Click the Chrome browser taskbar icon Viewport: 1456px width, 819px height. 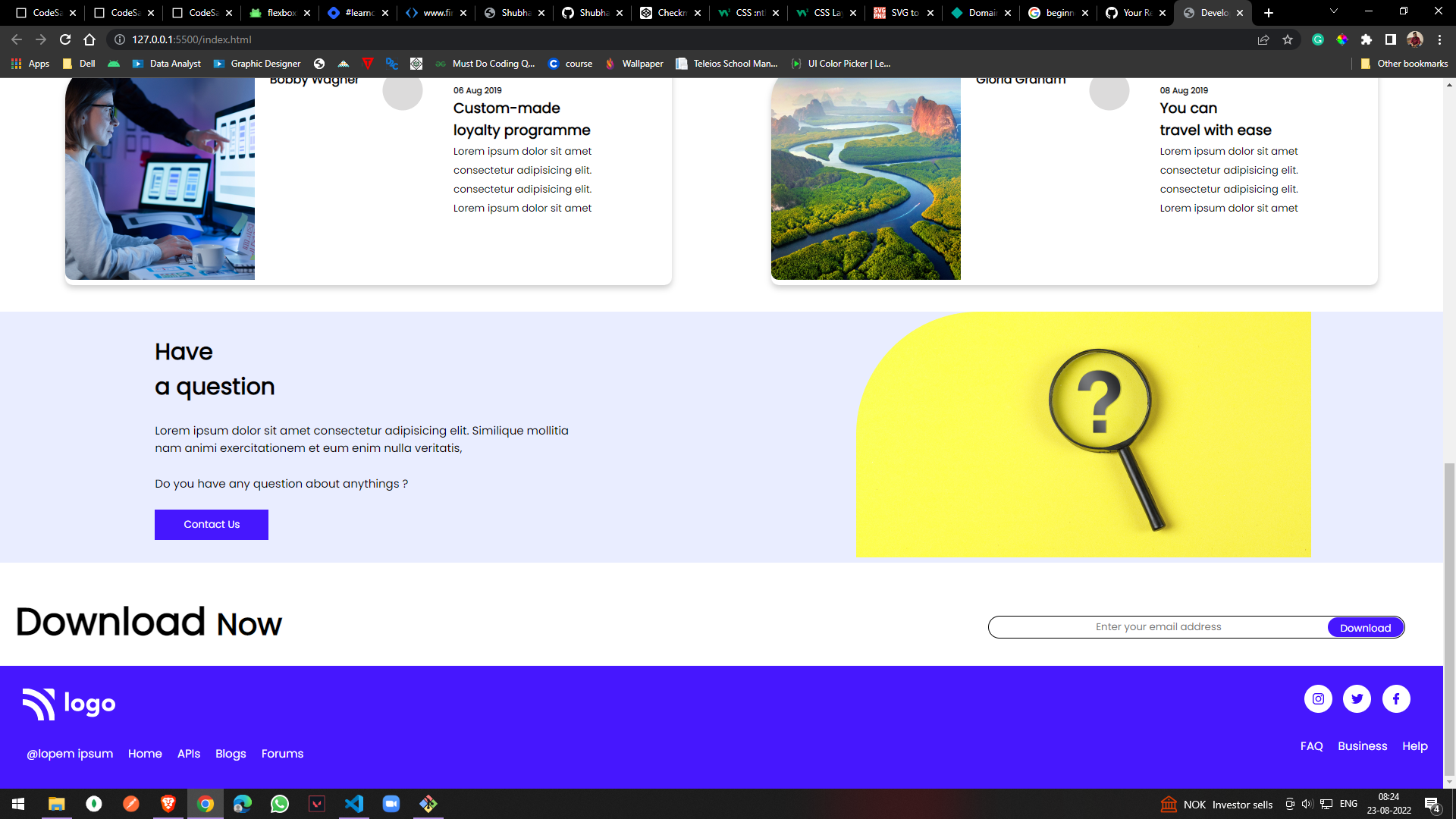205,803
